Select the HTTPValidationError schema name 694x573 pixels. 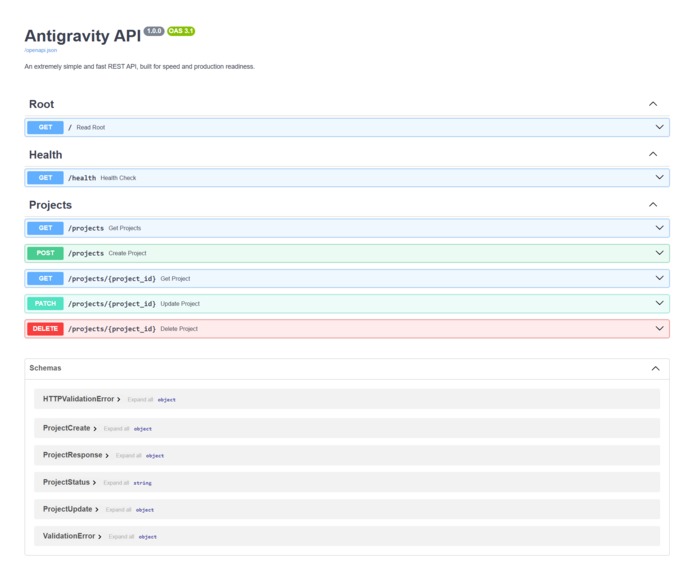78,399
